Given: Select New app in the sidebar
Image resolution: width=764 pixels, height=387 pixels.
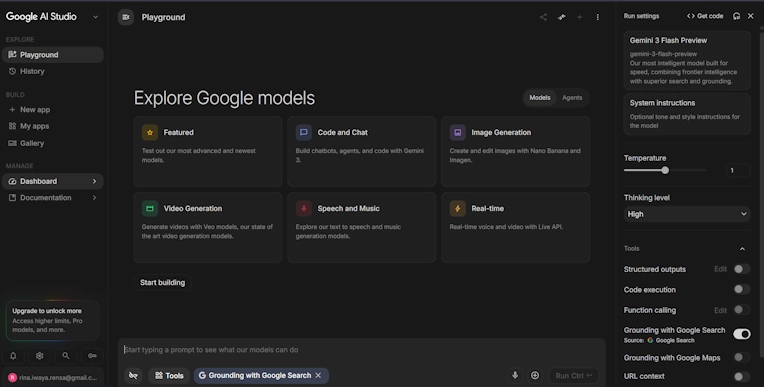Looking at the screenshot, I should 53,110.
